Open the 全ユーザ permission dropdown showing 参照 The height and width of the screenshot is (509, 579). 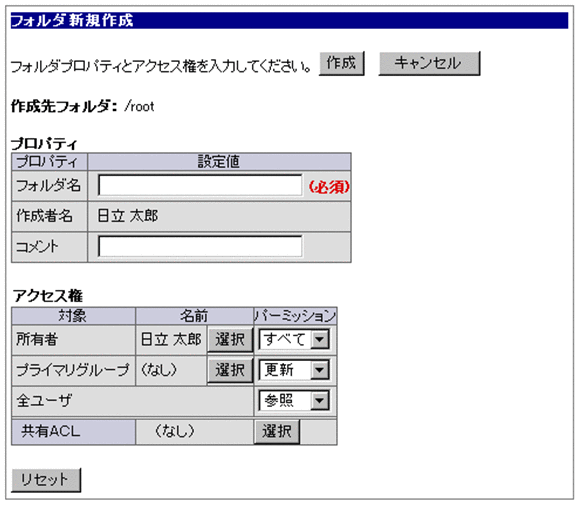(294, 401)
